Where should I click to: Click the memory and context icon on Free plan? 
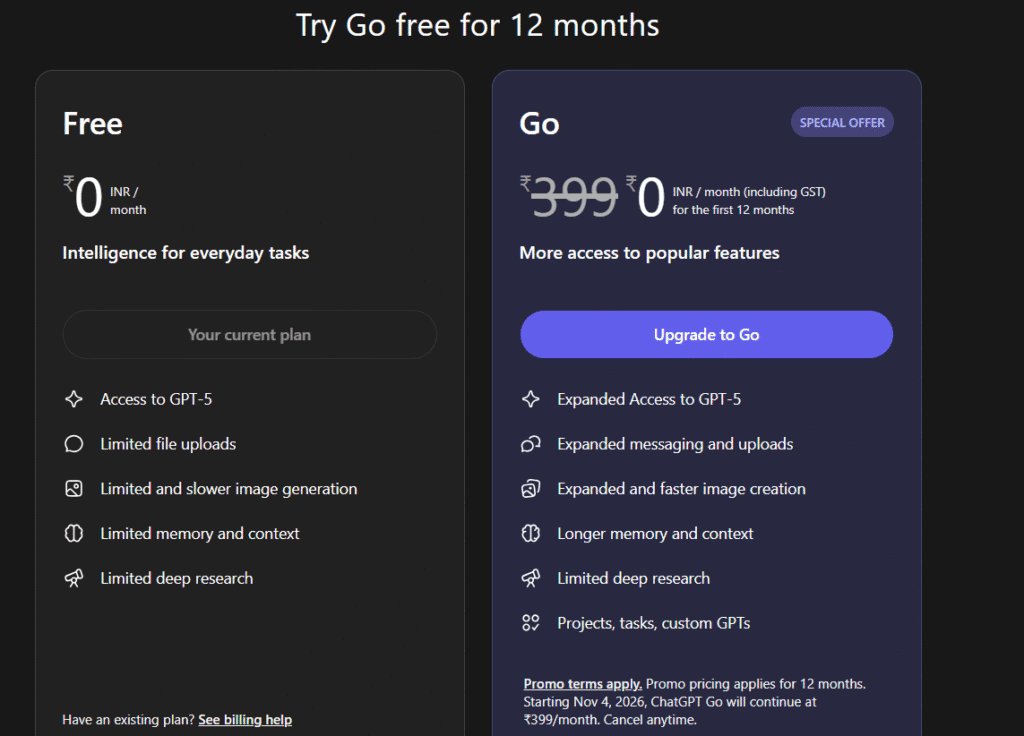[74, 533]
